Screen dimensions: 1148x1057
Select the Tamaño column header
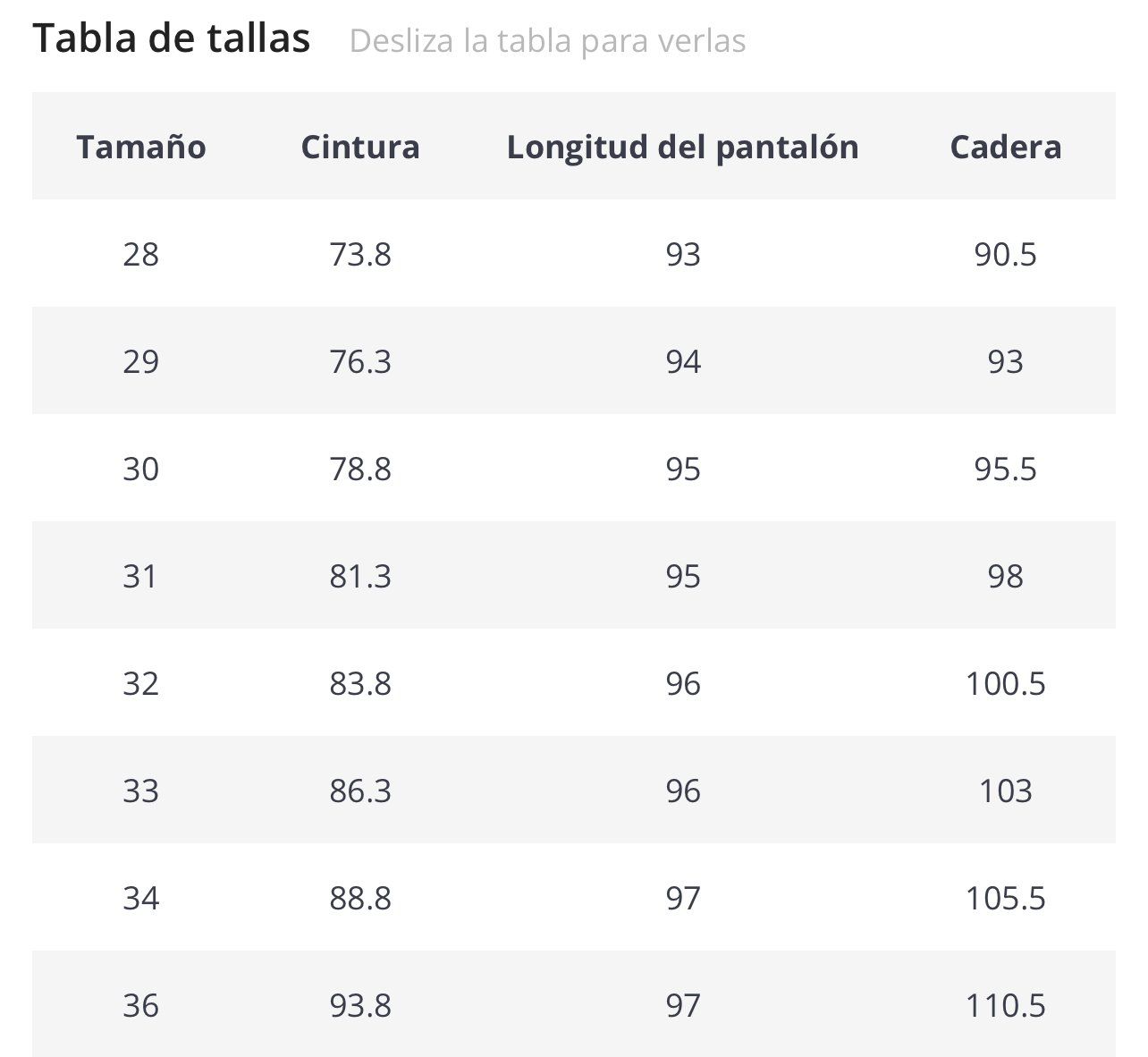(x=141, y=147)
